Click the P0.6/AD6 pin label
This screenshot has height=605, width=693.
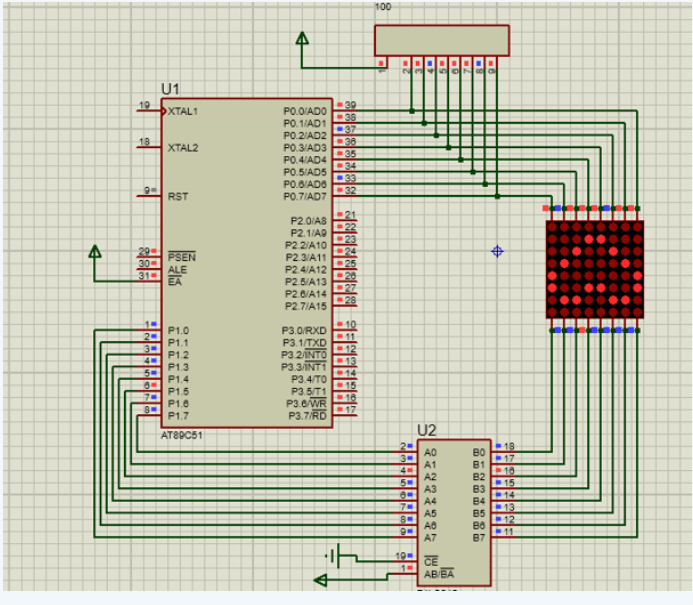coord(305,184)
